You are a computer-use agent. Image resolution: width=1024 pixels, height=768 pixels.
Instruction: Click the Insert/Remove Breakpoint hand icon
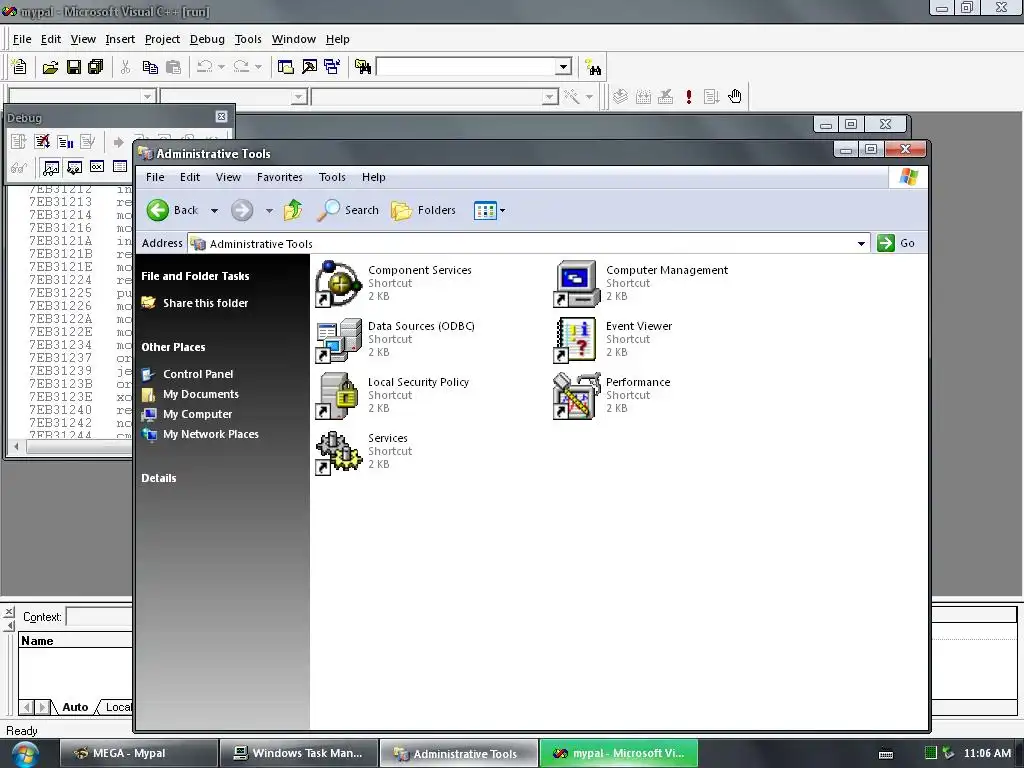coord(735,97)
